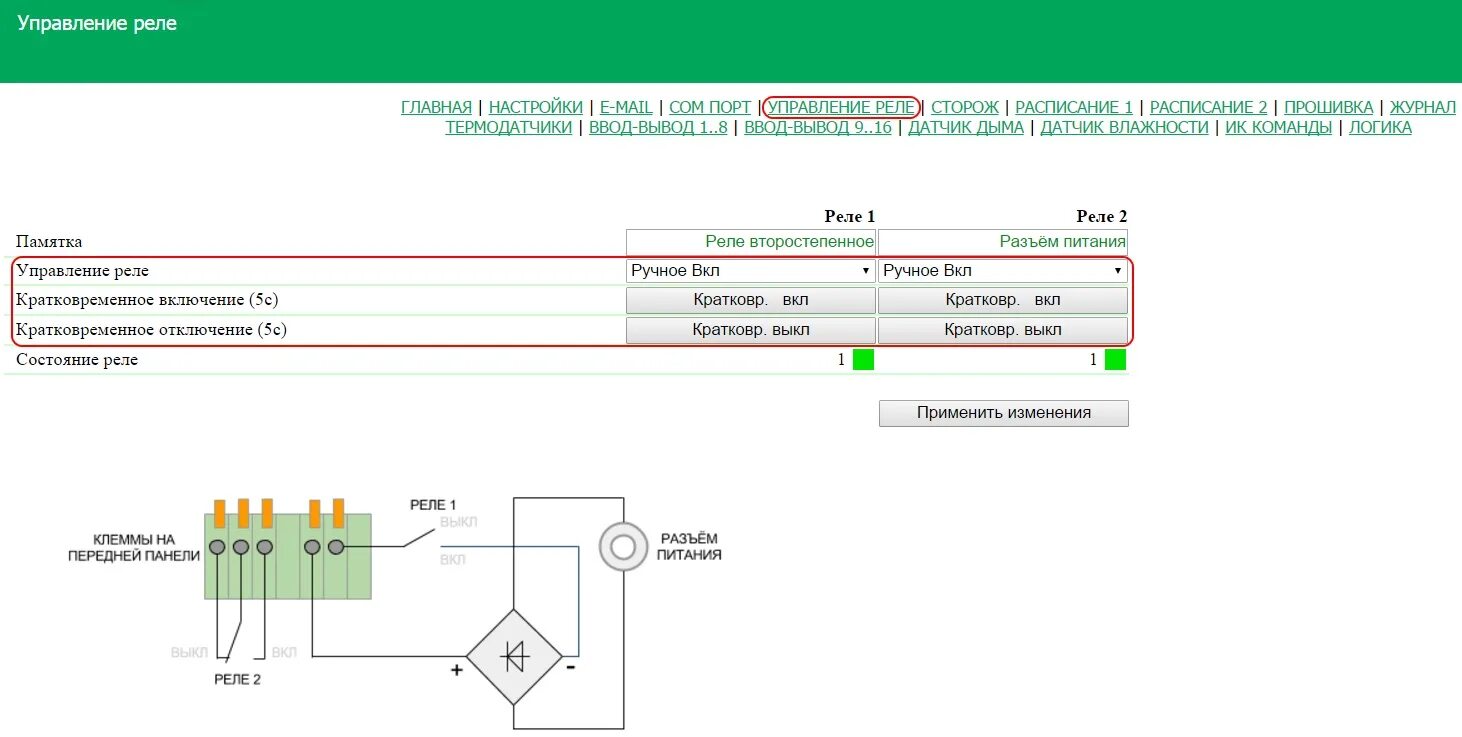
Task: Click 'РЕЛЕ 2' label in wiring diagram
Action: click(x=238, y=679)
